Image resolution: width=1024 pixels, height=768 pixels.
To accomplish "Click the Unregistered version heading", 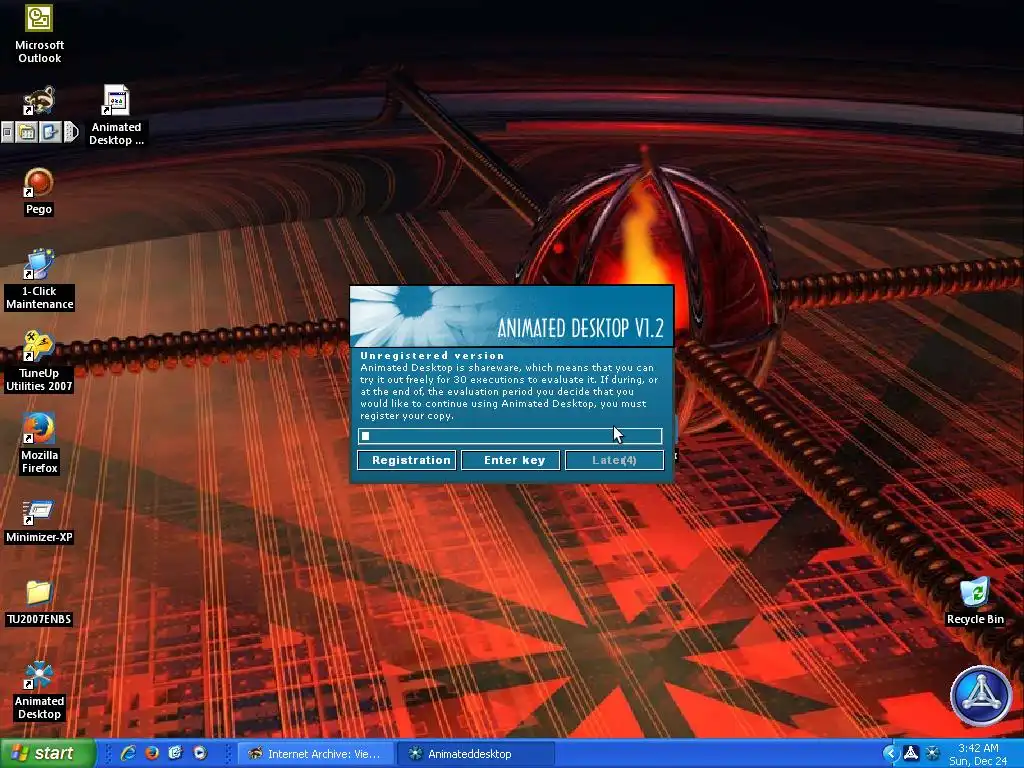I will [432, 356].
